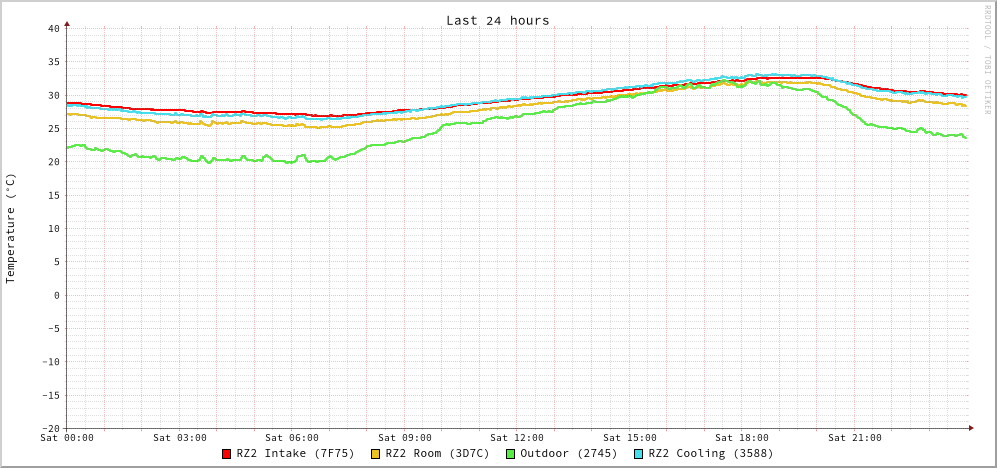The height and width of the screenshot is (468, 997).
Task: Select the 'RZ2 Intake (7F75)' legend label
Action: tap(295, 454)
